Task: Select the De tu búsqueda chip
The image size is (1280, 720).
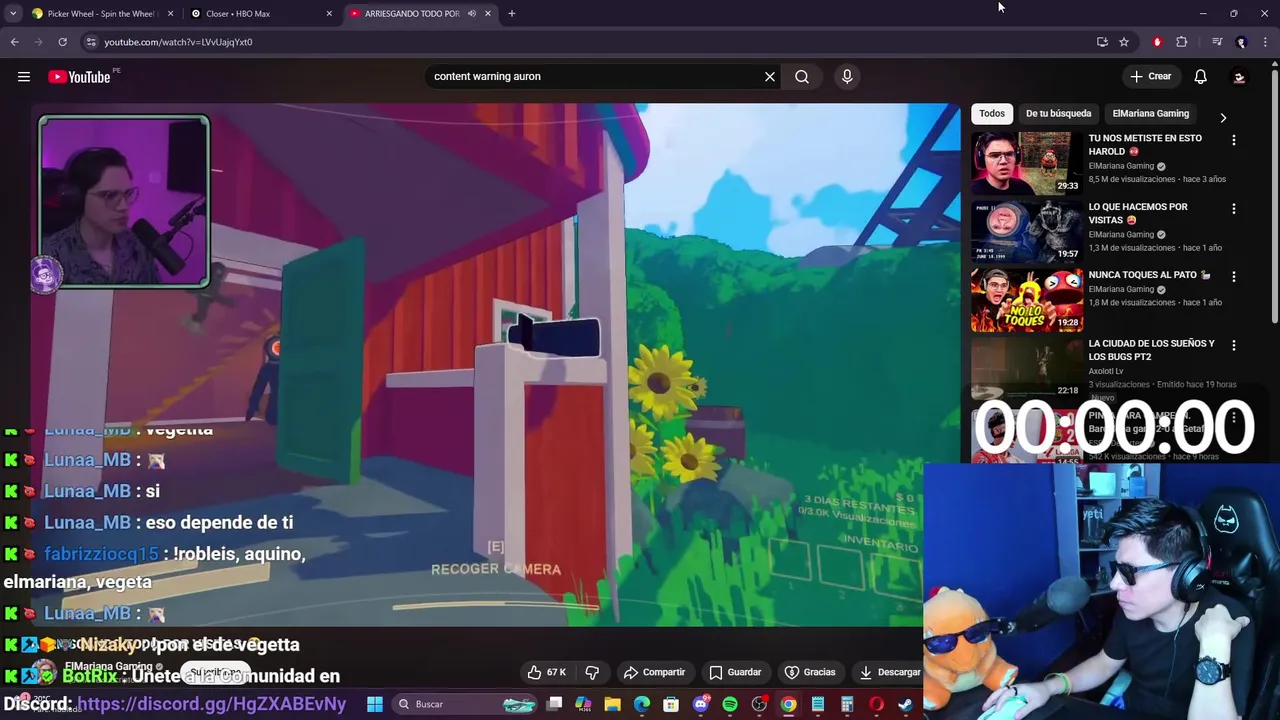Action: 1058,113
